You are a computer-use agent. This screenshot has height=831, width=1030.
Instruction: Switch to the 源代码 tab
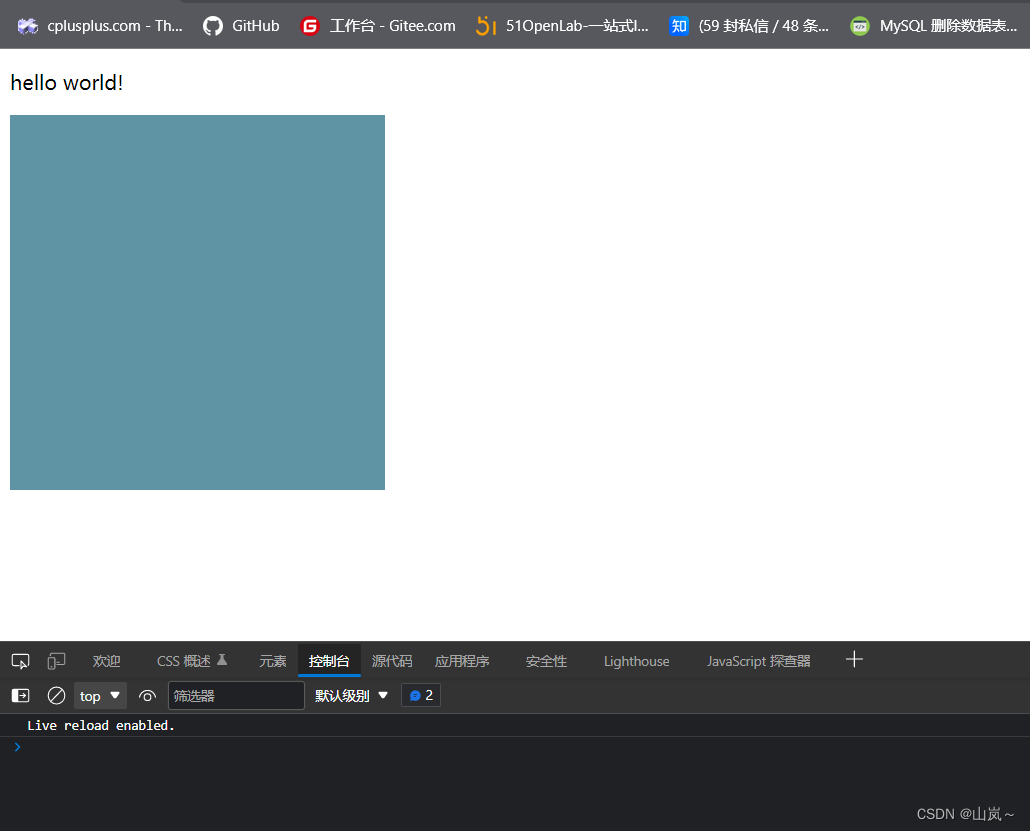[x=392, y=661]
